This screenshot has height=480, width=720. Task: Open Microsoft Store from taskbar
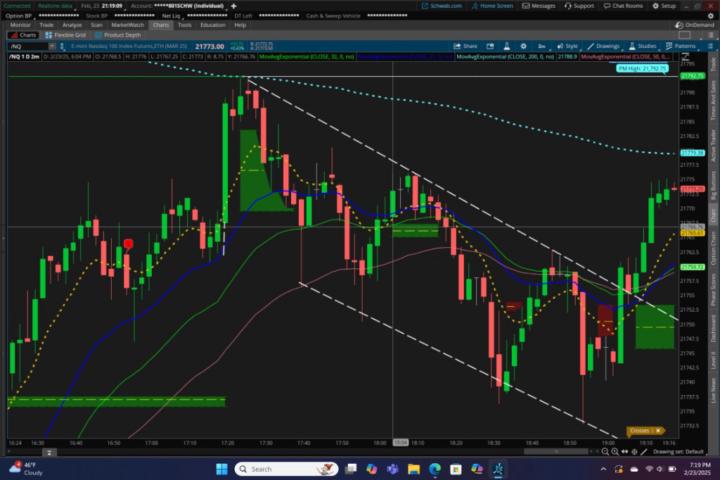tap(456, 469)
